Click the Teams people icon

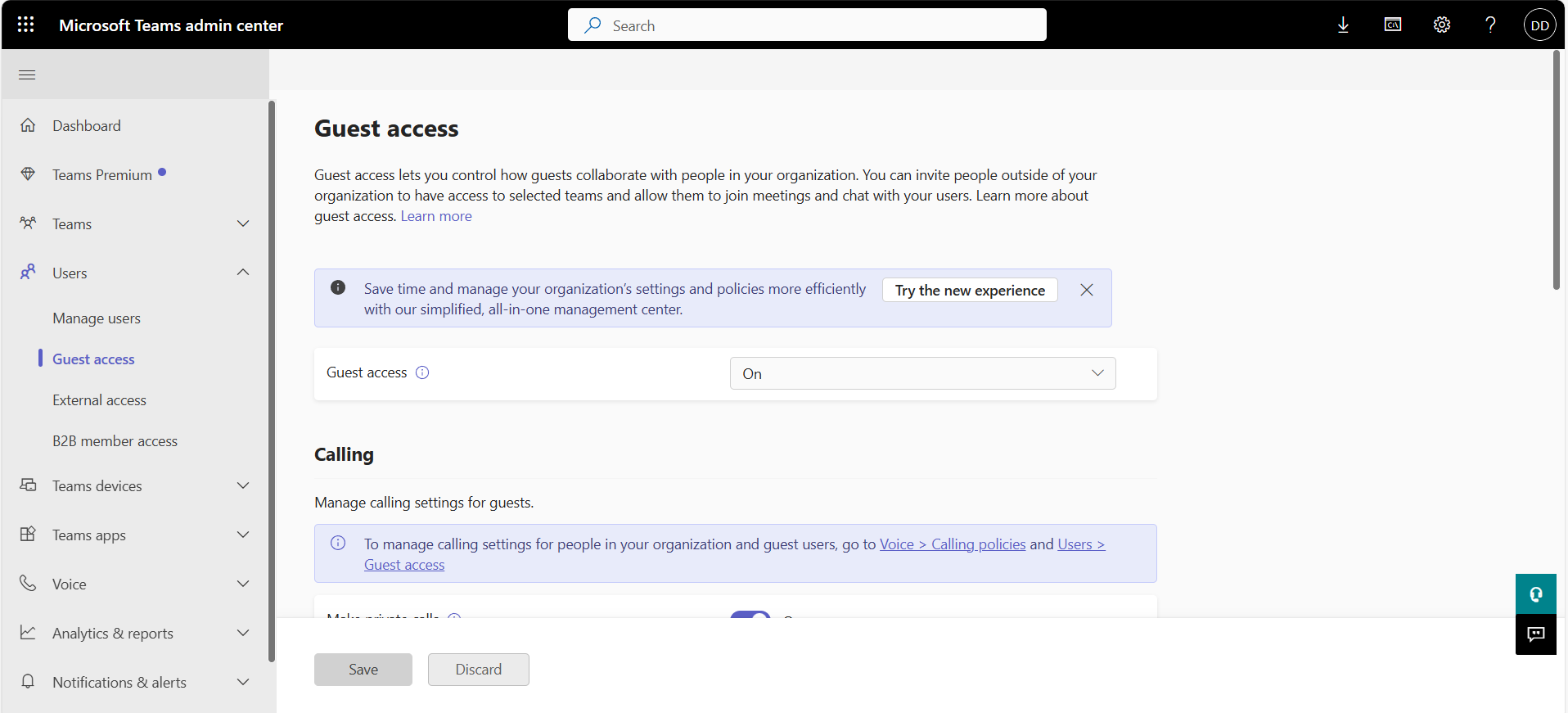[x=28, y=223]
